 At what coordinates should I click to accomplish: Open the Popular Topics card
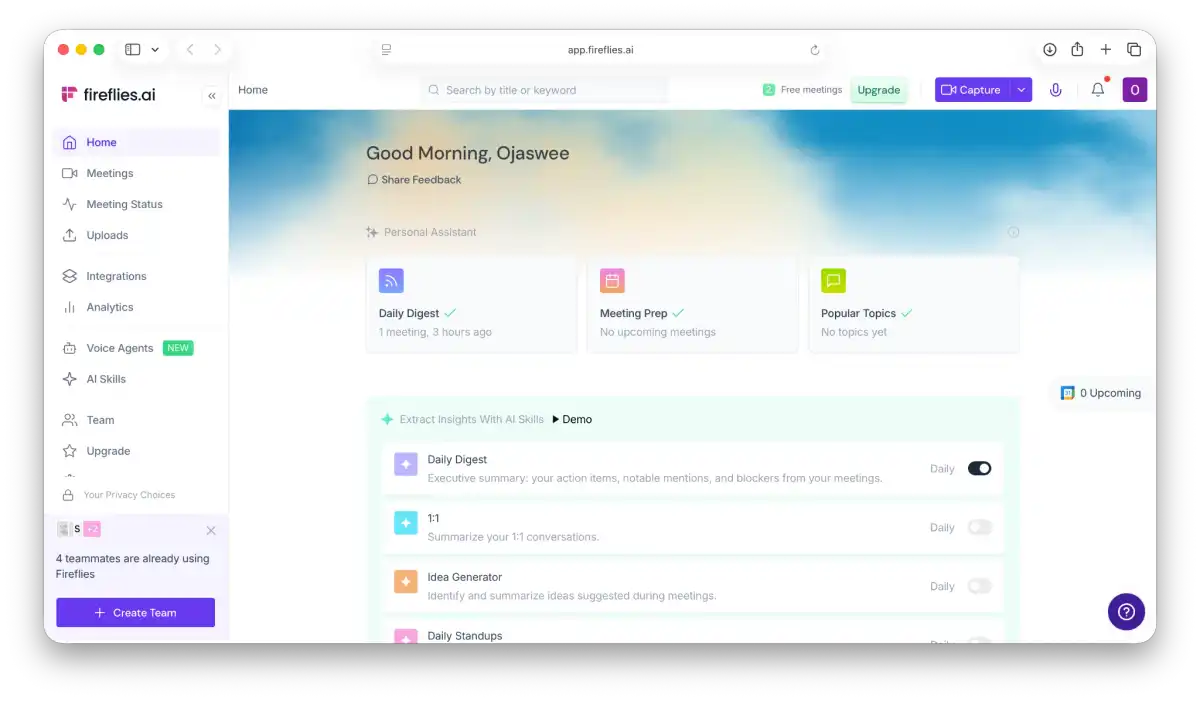(914, 304)
